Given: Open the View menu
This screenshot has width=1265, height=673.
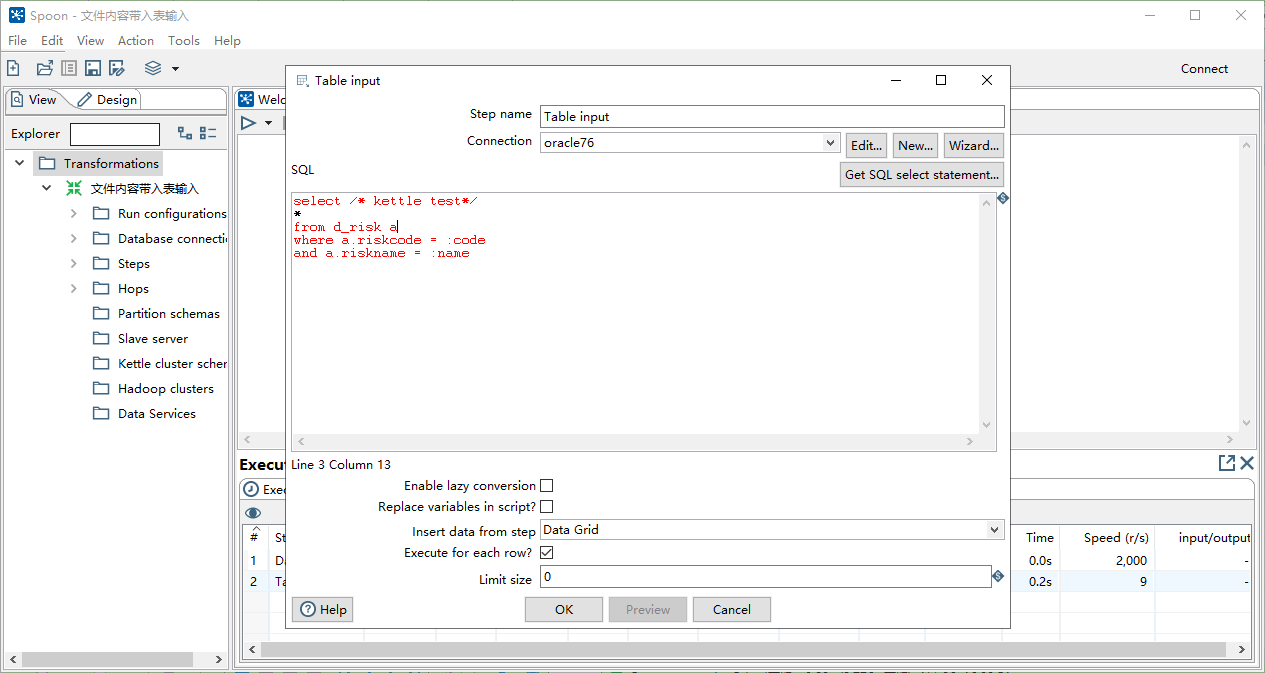Looking at the screenshot, I should click(x=90, y=41).
